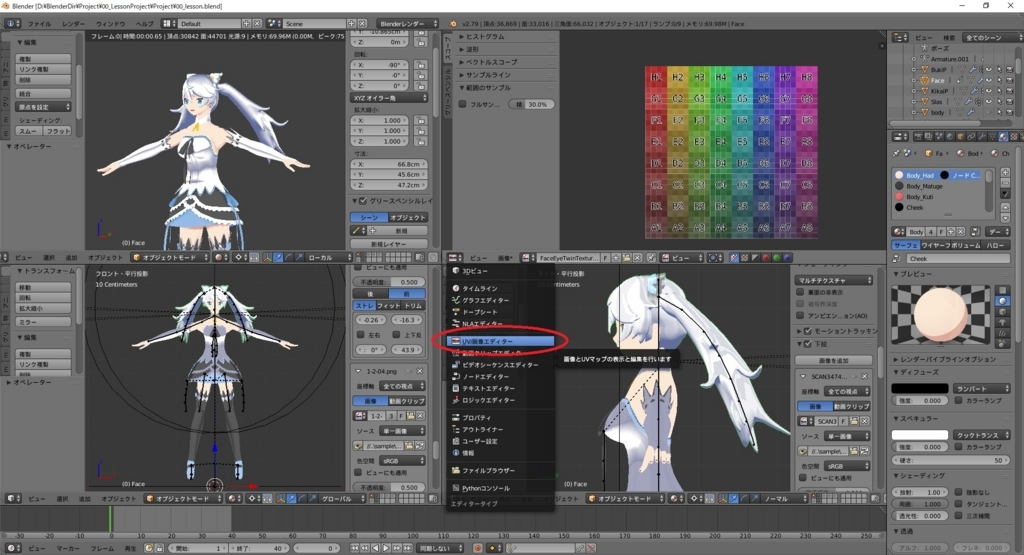Click 新規レイヤー button

(x=389, y=244)
